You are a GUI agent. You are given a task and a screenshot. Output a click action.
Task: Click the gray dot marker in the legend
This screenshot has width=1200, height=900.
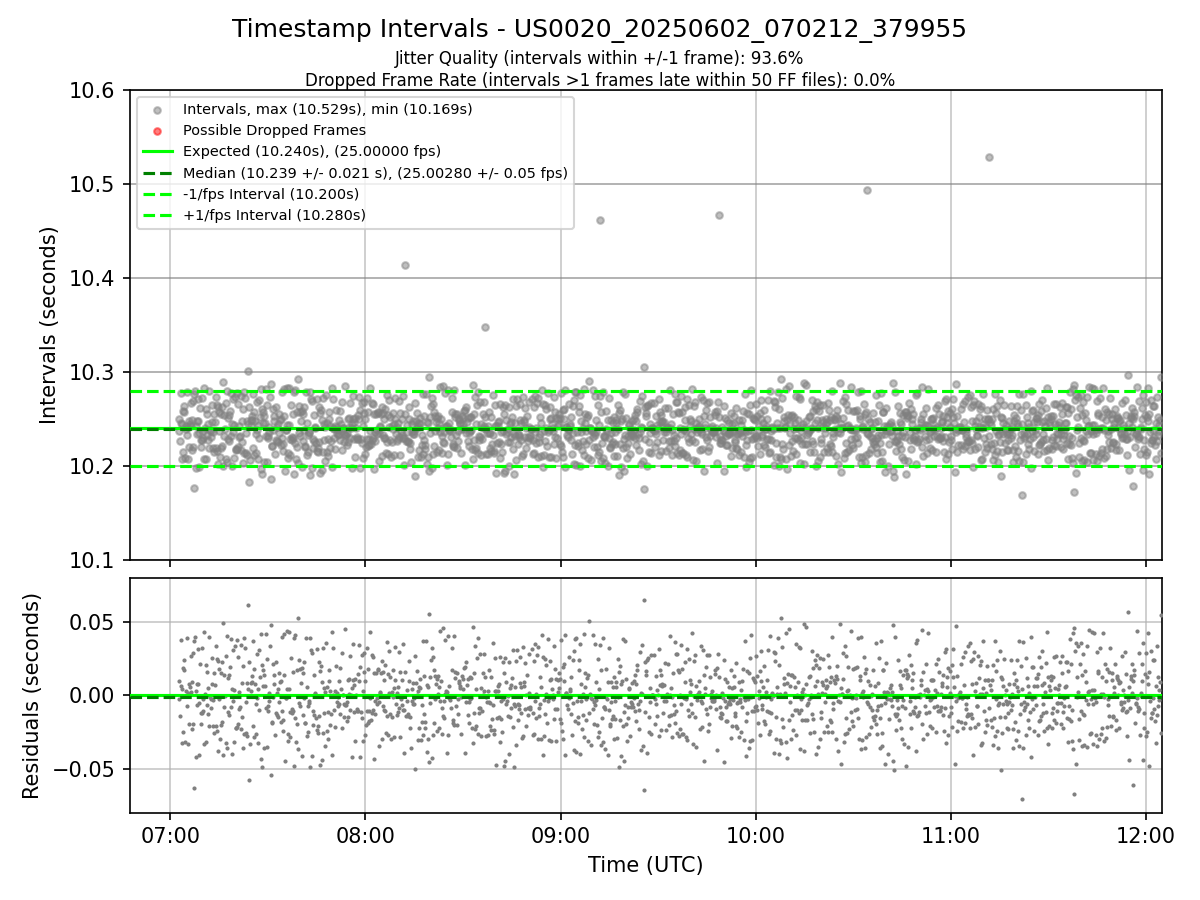click(x=157, y=109)
